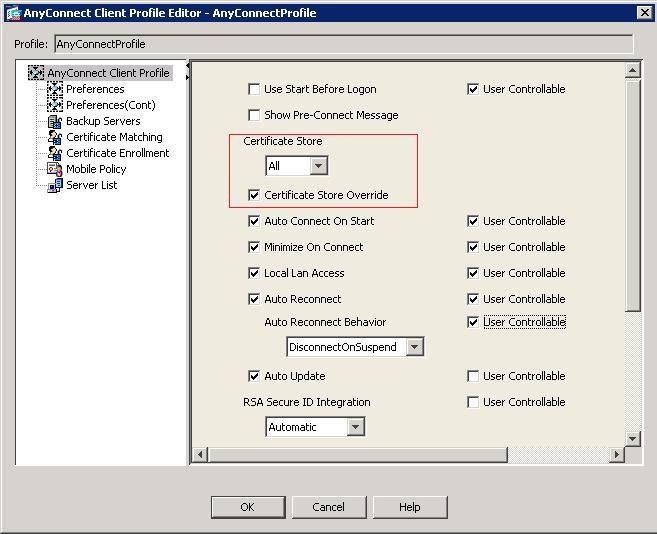Image resolution: width=657 pixels, height=534 pixels.
Task: Click the vertical scrollbar thumb
Action: (632, 195)
